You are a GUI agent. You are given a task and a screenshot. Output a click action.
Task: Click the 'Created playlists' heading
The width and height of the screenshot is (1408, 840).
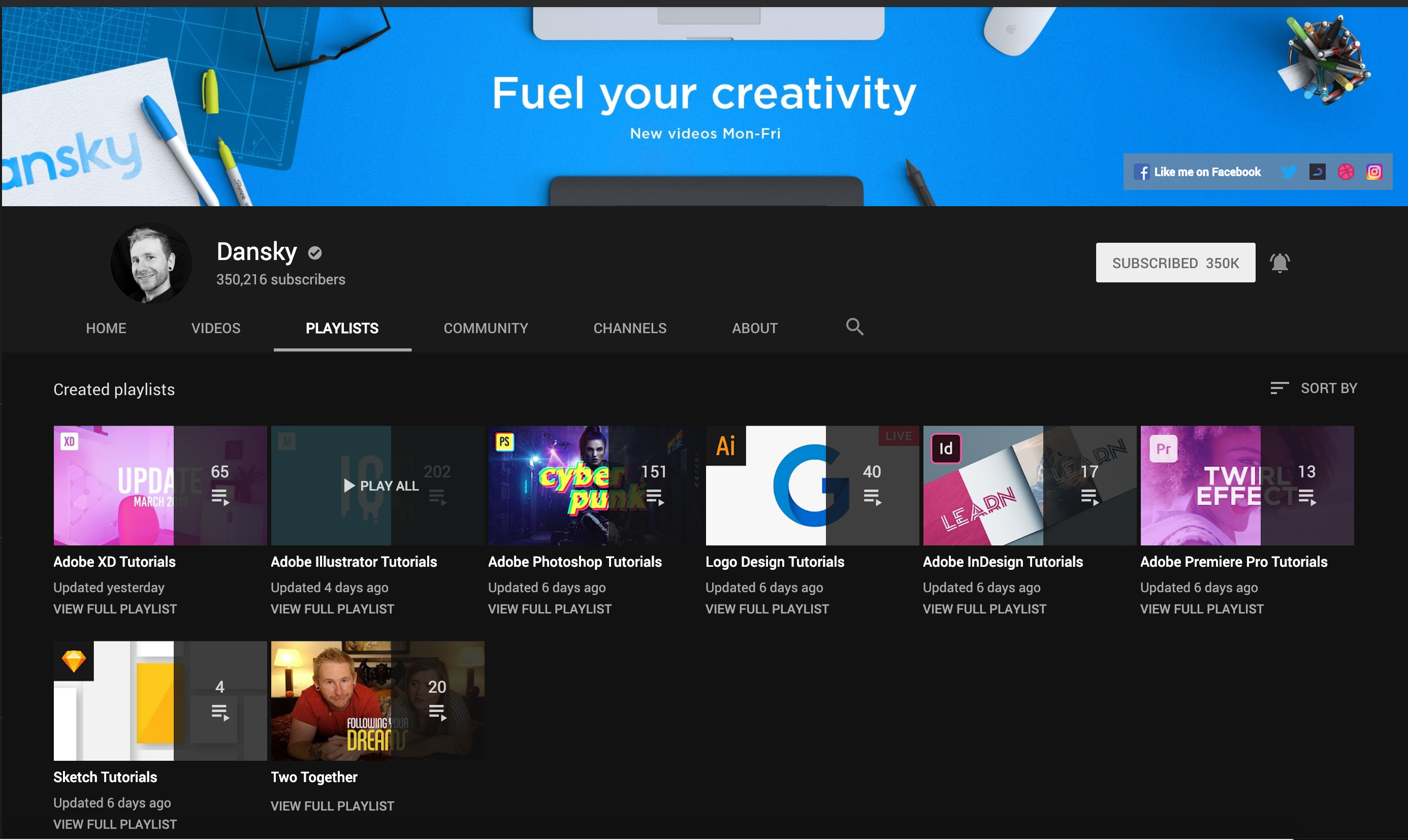(x=114, y=390)
